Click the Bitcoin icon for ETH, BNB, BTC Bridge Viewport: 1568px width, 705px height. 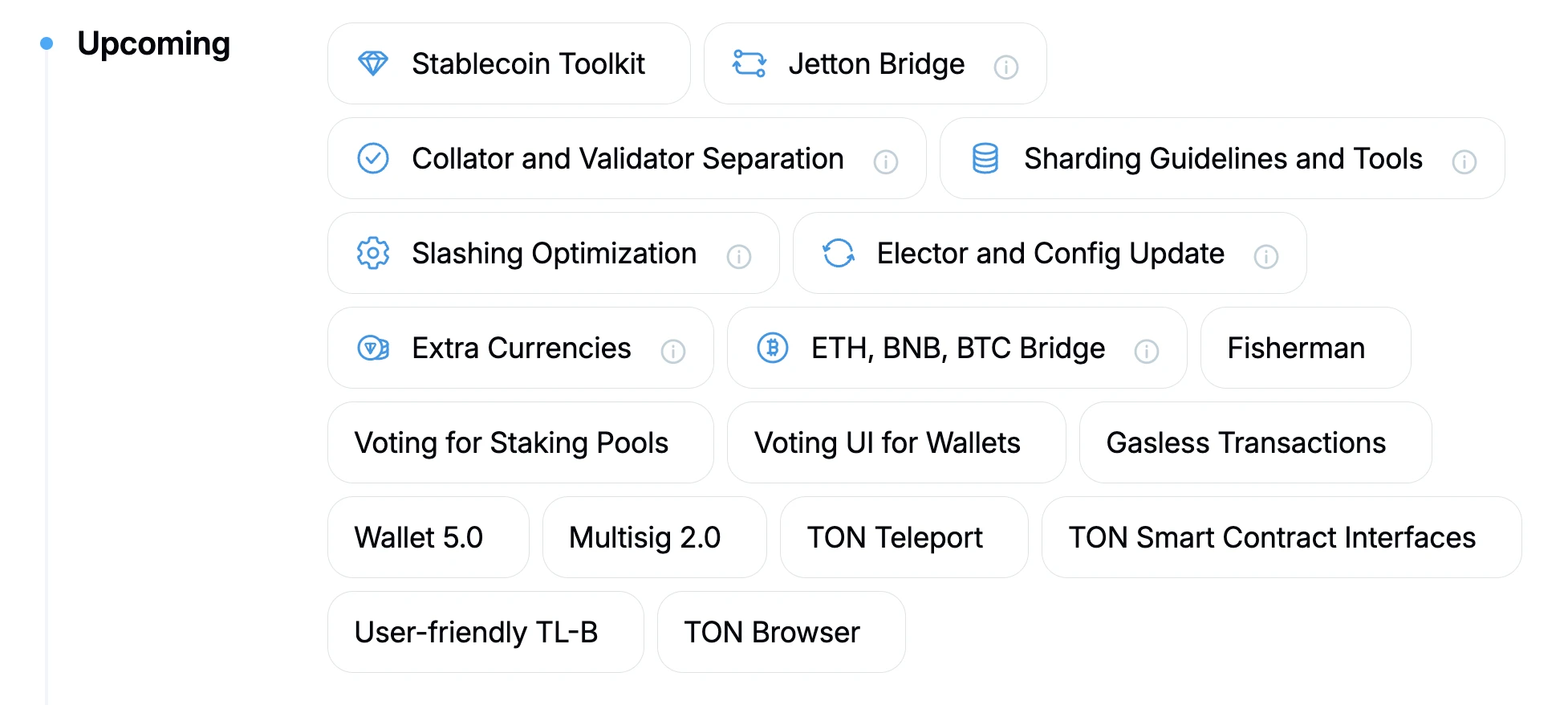773,348
